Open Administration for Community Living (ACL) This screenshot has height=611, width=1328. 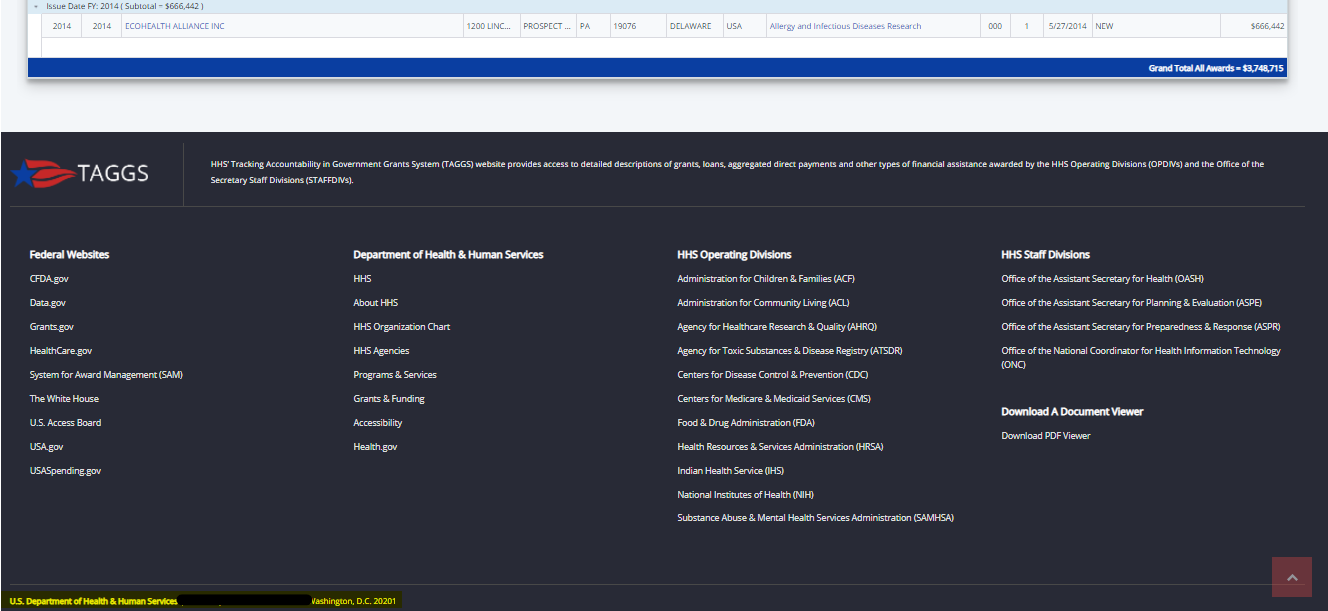click(763, 303)
